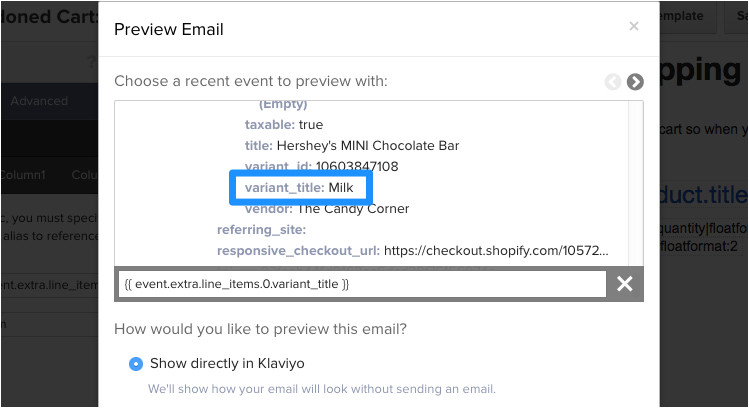Viewport: 749px width, 408px height.
Task: Close the Preview Email dialog
Action: coord(633,27)
